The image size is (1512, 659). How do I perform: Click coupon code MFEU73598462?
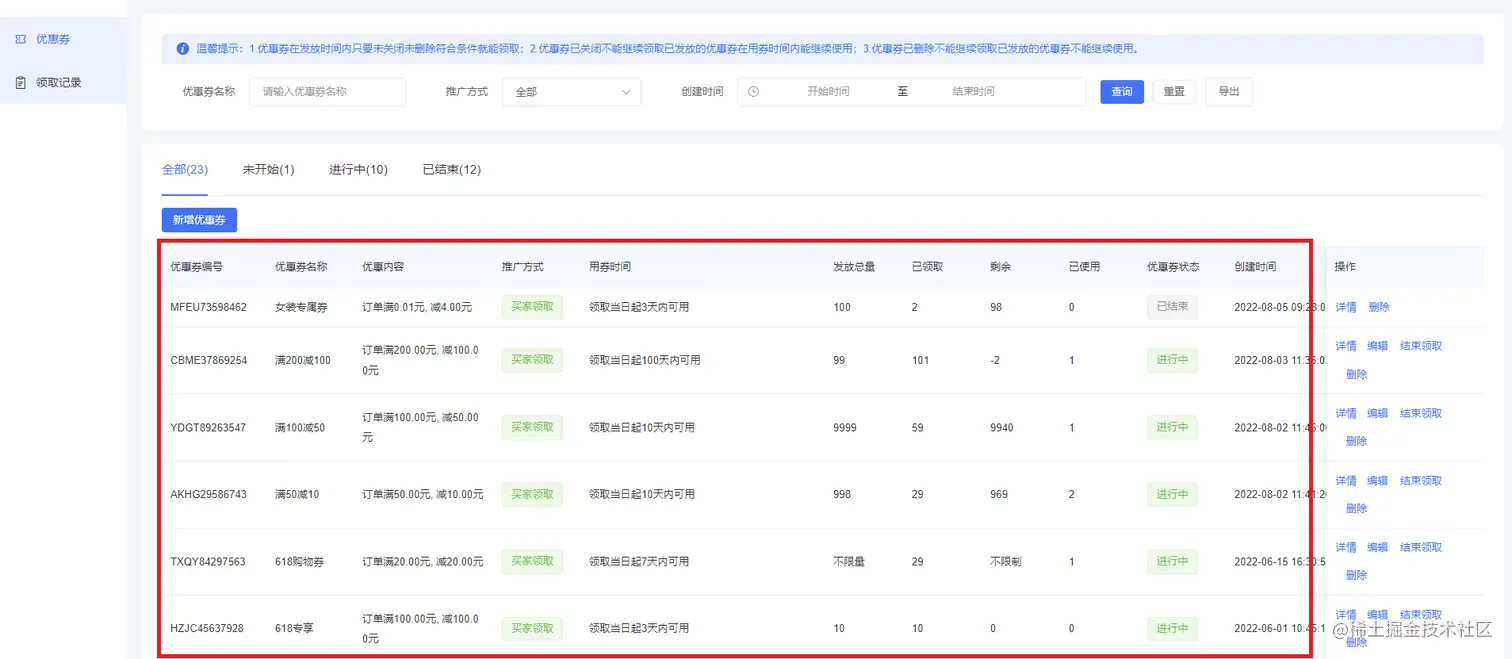click(x=208, y=307)
